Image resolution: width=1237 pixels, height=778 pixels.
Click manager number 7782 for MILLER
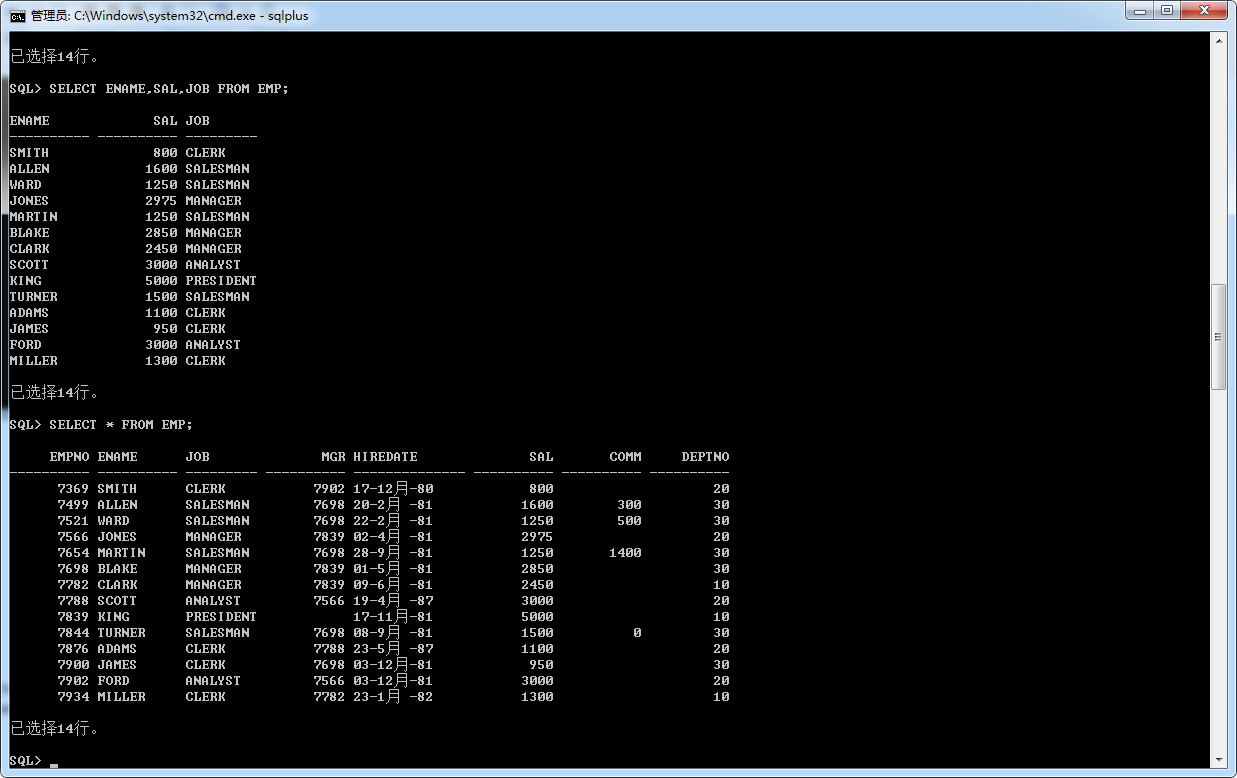click(x=329, y=697)
